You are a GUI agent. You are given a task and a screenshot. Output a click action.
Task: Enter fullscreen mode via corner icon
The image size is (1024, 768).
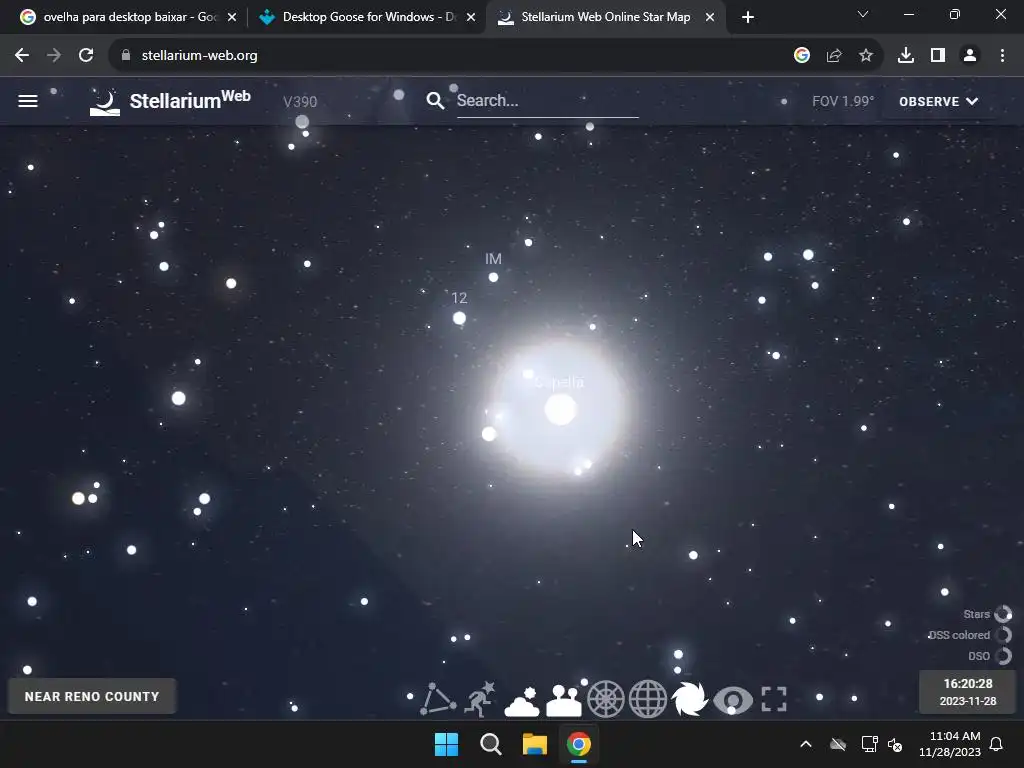click(774, 699)
